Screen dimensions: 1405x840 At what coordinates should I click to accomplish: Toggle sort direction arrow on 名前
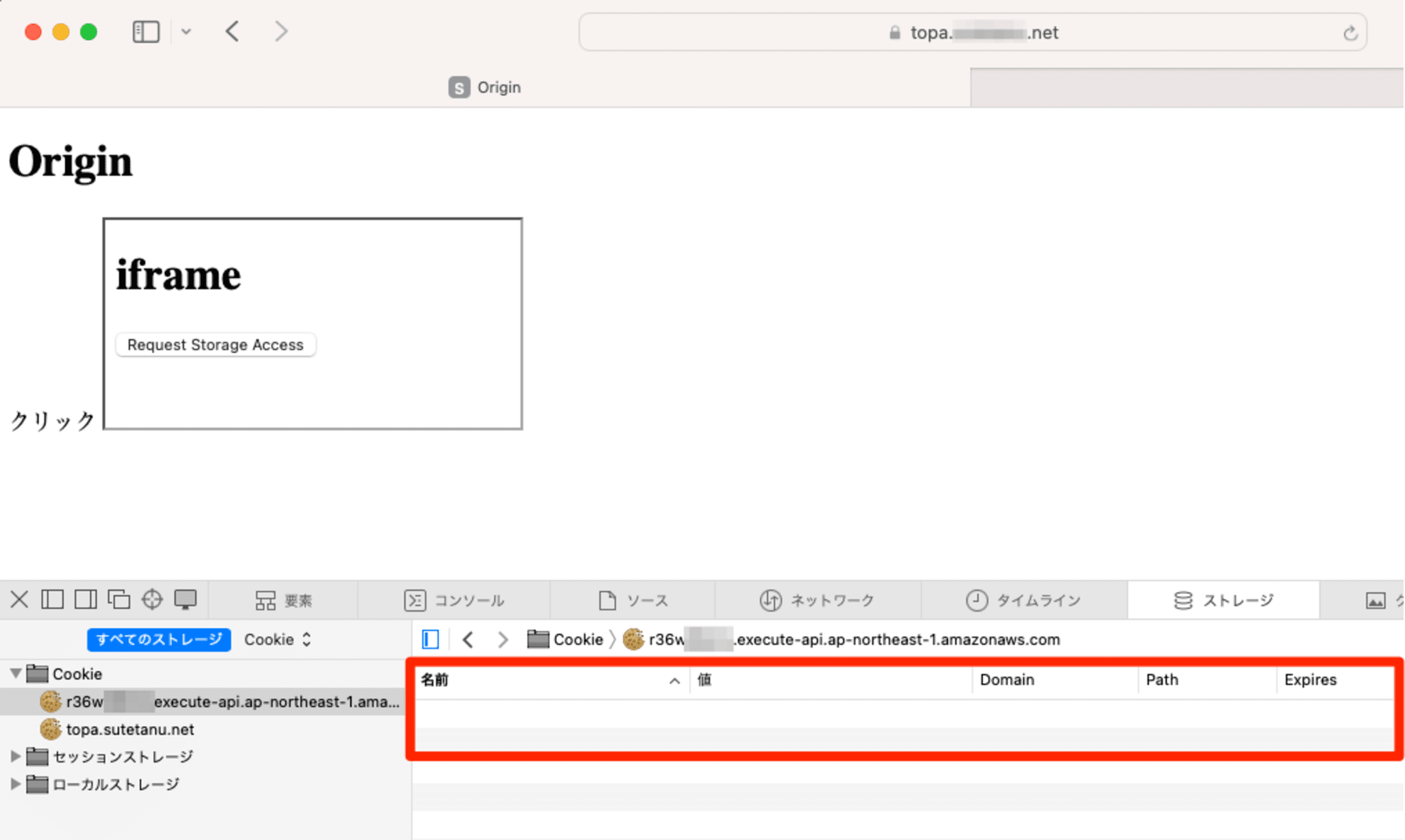pos(674,681)
